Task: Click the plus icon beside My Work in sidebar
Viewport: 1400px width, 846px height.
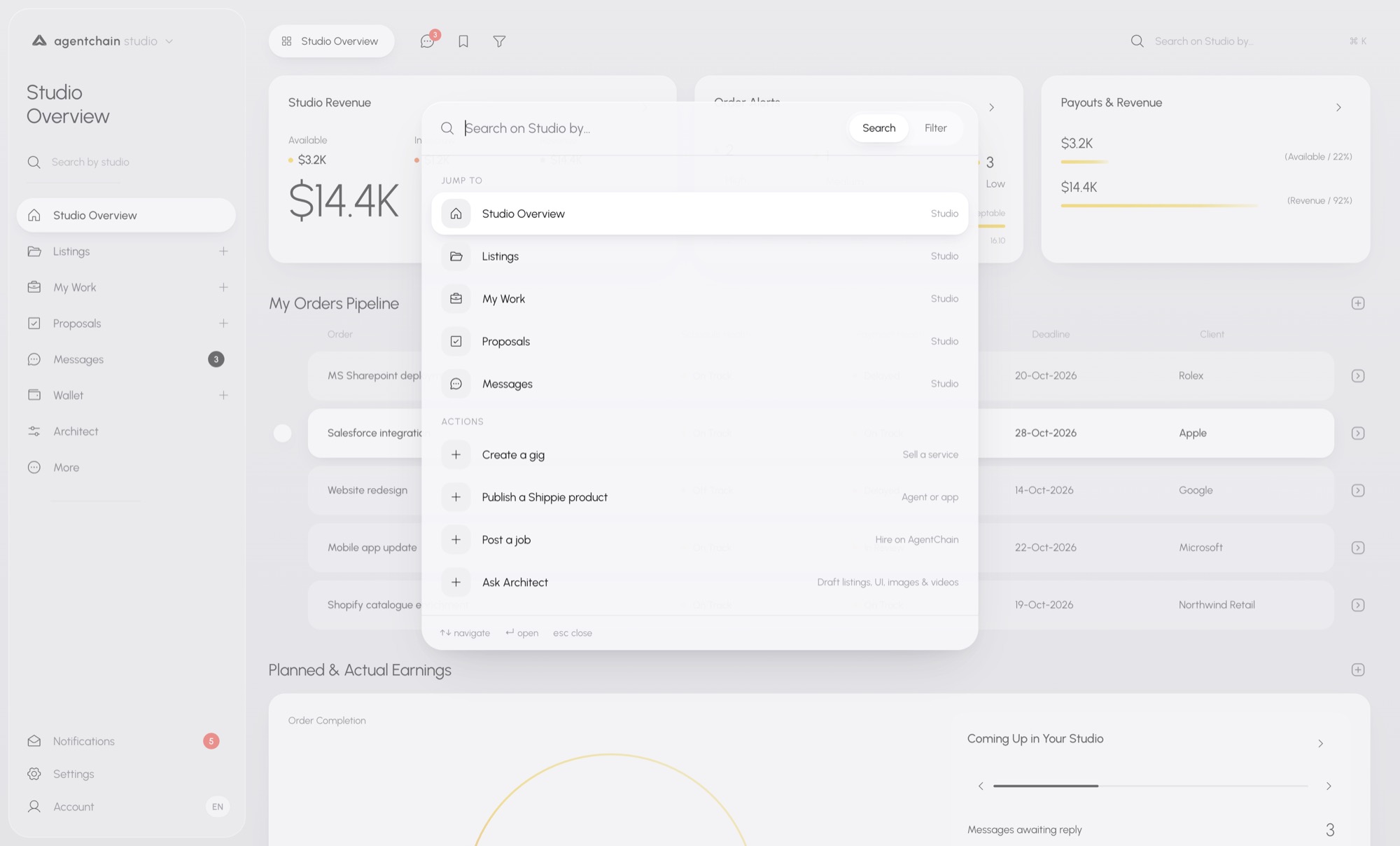Action: (223, 287)
